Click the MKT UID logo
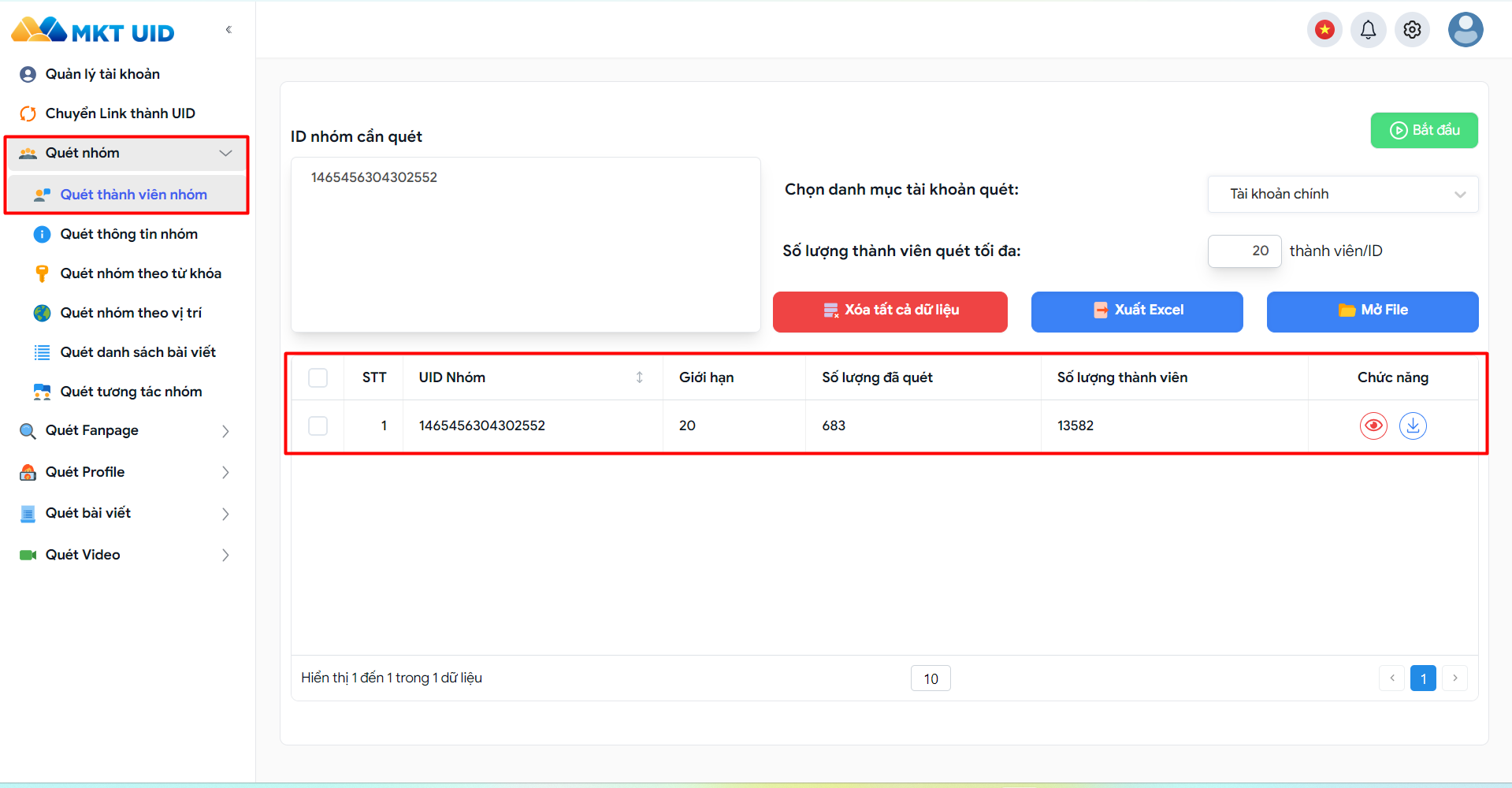The width and height of the screenshot is (1512, 788). pyautogui.click(x=93, y=30)
